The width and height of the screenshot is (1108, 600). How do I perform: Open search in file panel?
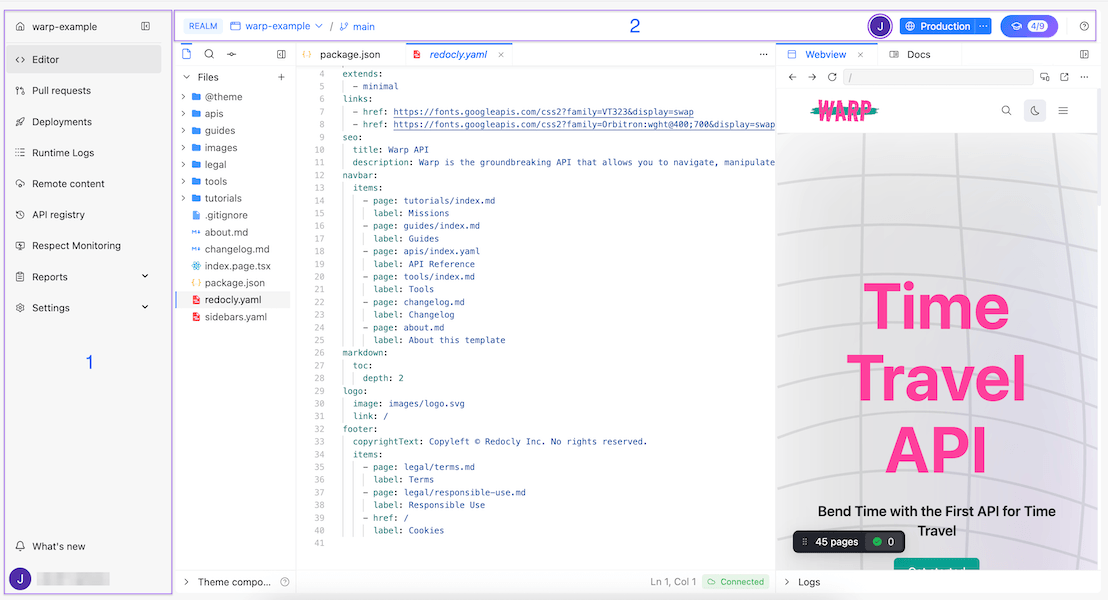(209, 54)
